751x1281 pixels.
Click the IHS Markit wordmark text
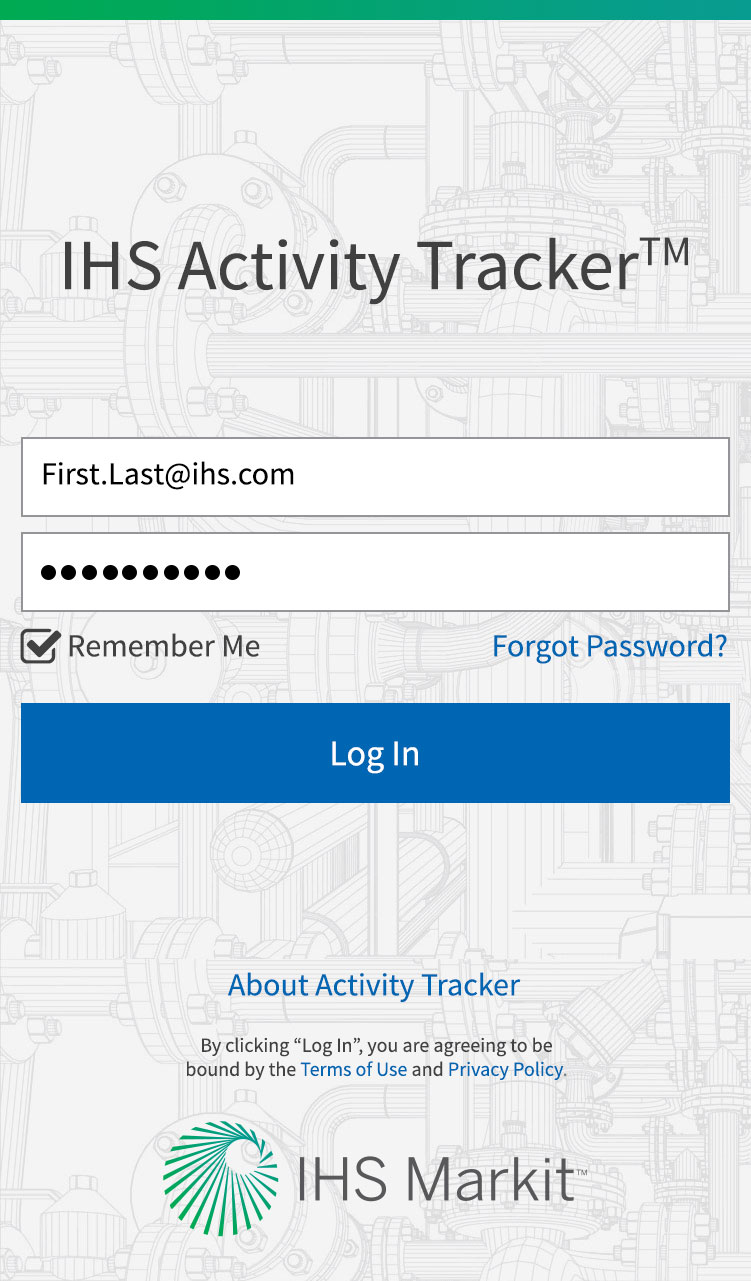click(x=436, y=1180)
